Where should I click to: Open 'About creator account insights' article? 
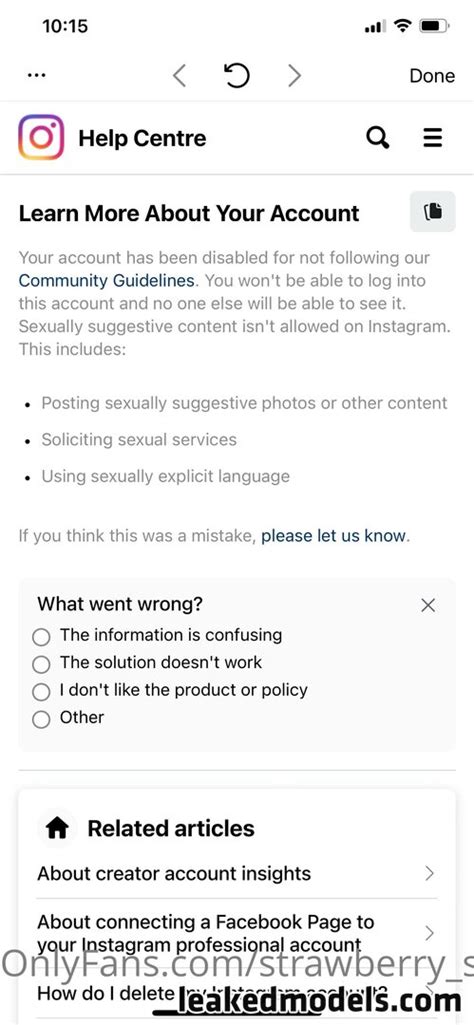[174, 873]
